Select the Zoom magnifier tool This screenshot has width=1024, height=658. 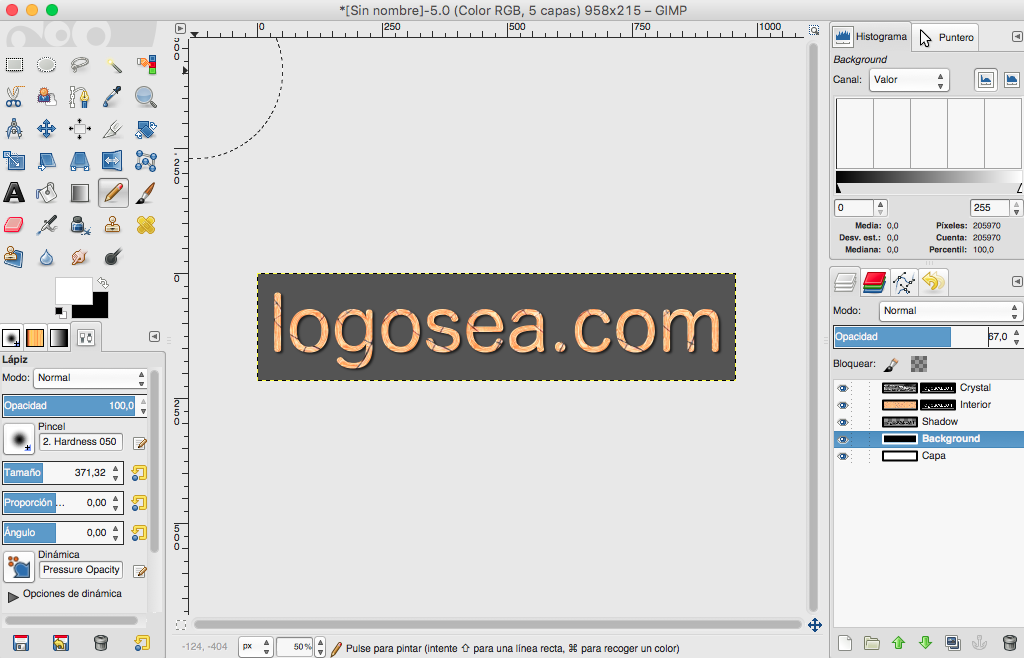tap(146, 97)
